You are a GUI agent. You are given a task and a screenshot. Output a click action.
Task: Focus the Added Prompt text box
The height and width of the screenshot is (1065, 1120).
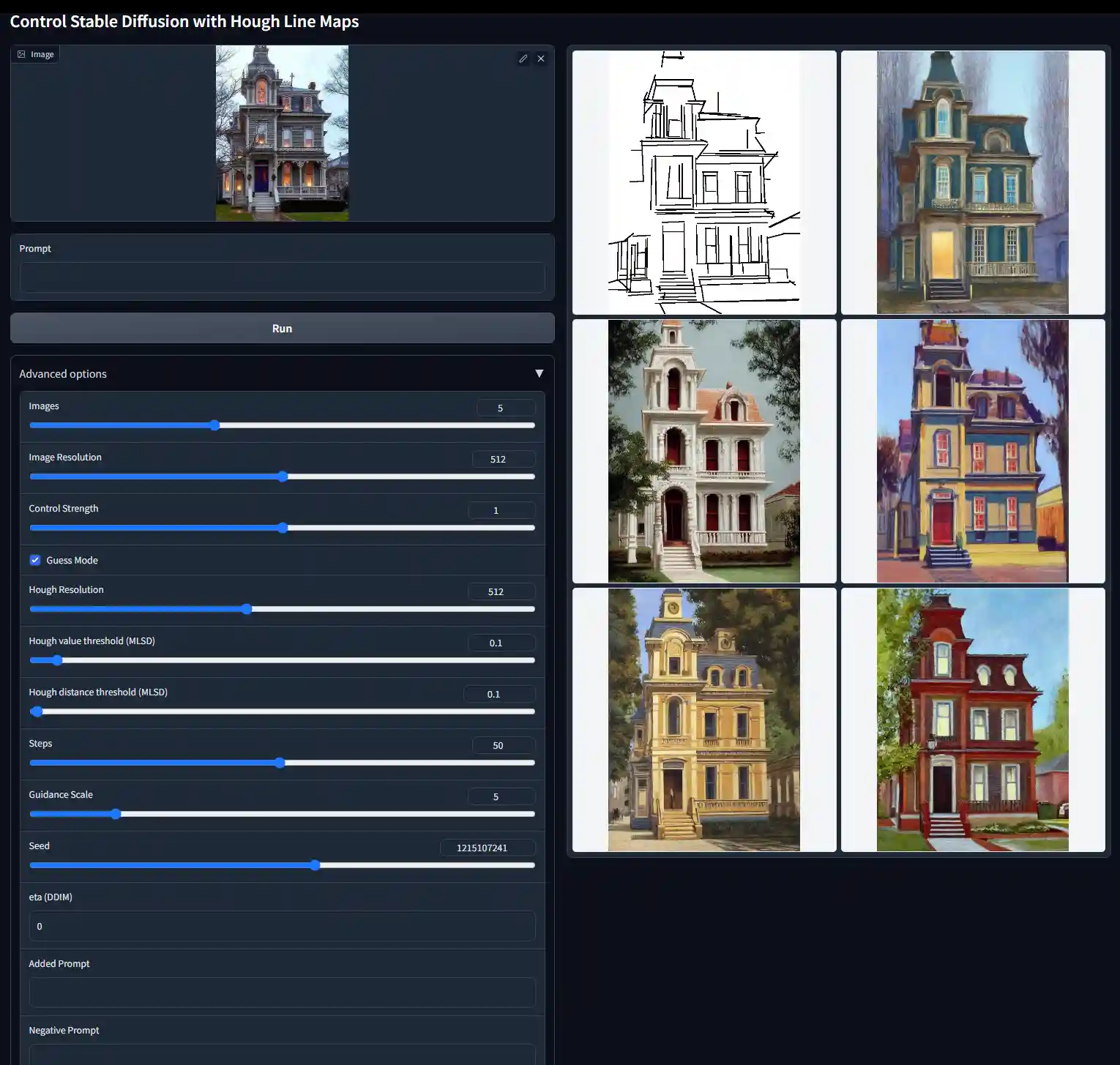tap(282, 993)
